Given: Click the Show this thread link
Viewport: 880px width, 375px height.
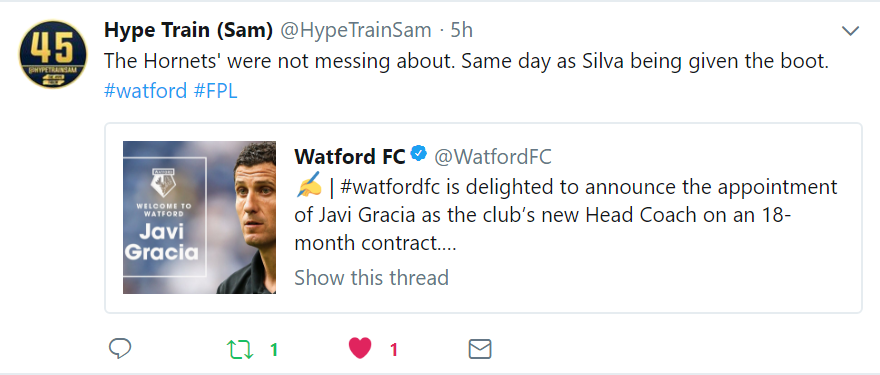Looking at the screenshot, I should pos(372,277).
